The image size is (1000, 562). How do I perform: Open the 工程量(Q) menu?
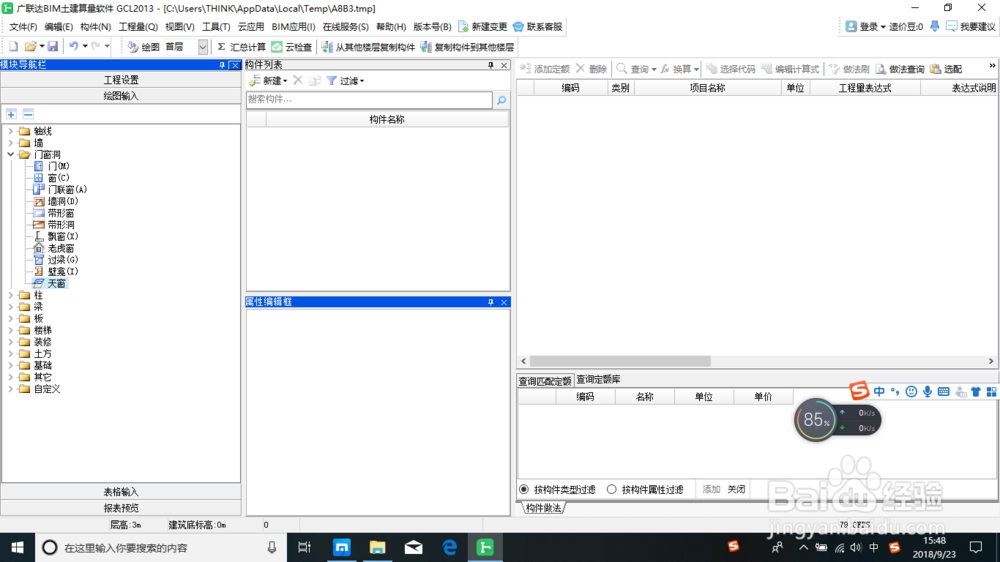click(138, 27)
